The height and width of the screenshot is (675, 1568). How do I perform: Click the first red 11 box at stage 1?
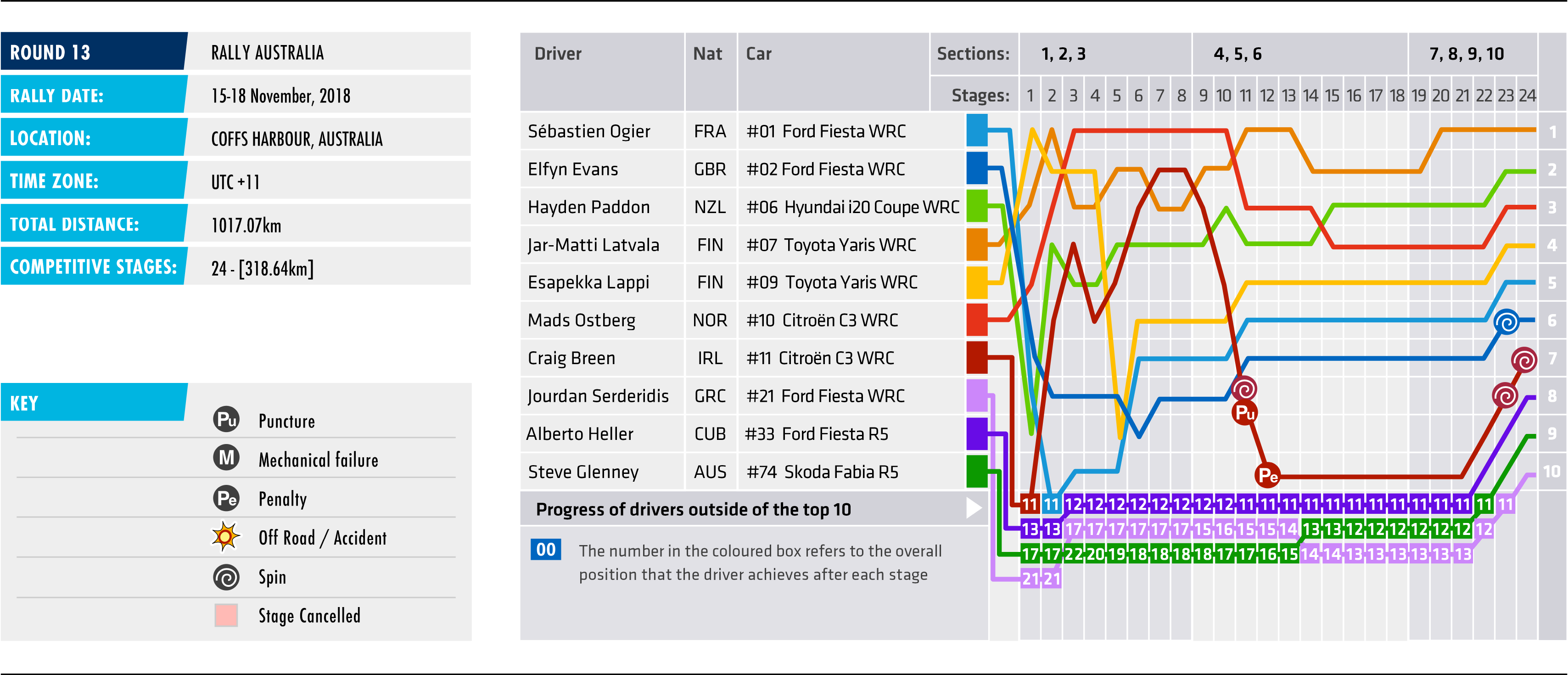pos(1030,505)
